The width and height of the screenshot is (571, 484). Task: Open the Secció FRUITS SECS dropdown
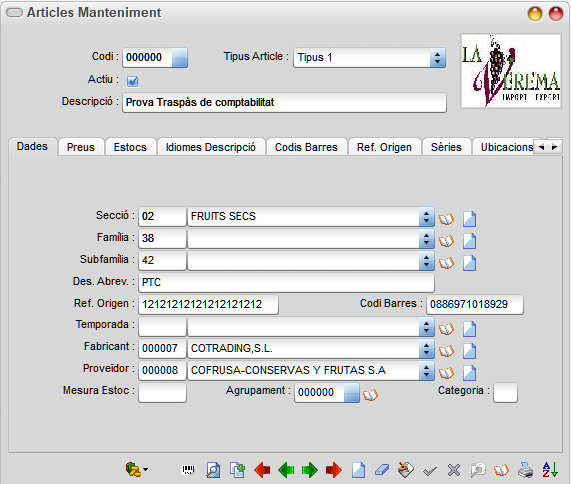pos(426,217)
